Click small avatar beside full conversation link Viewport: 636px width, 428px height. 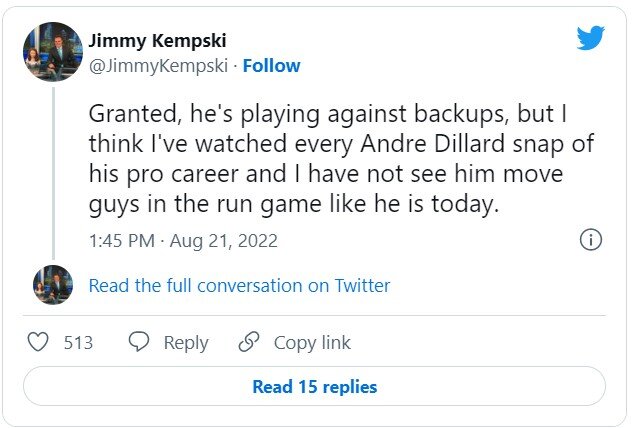(x=52, y=285)
